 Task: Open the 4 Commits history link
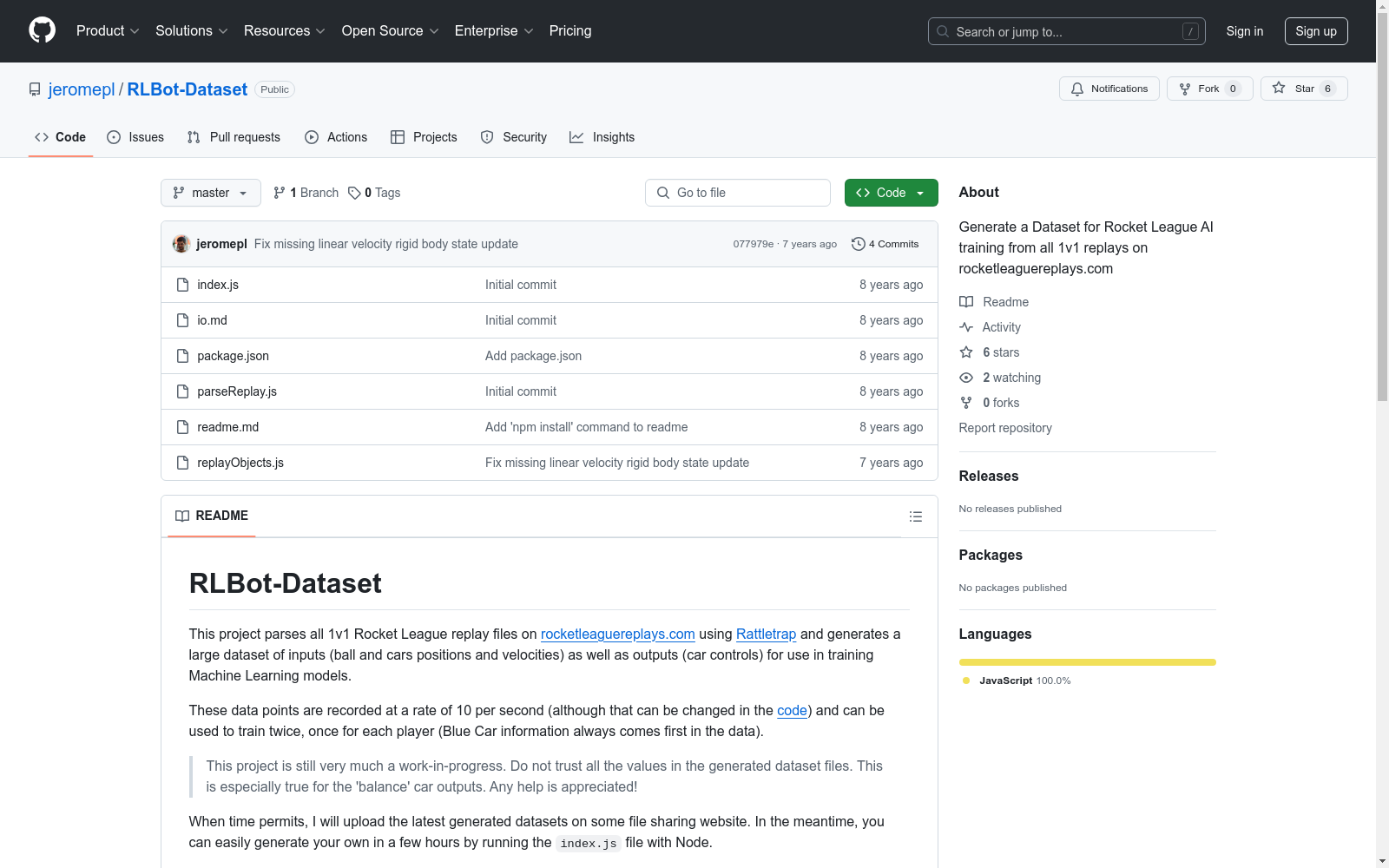885,244
